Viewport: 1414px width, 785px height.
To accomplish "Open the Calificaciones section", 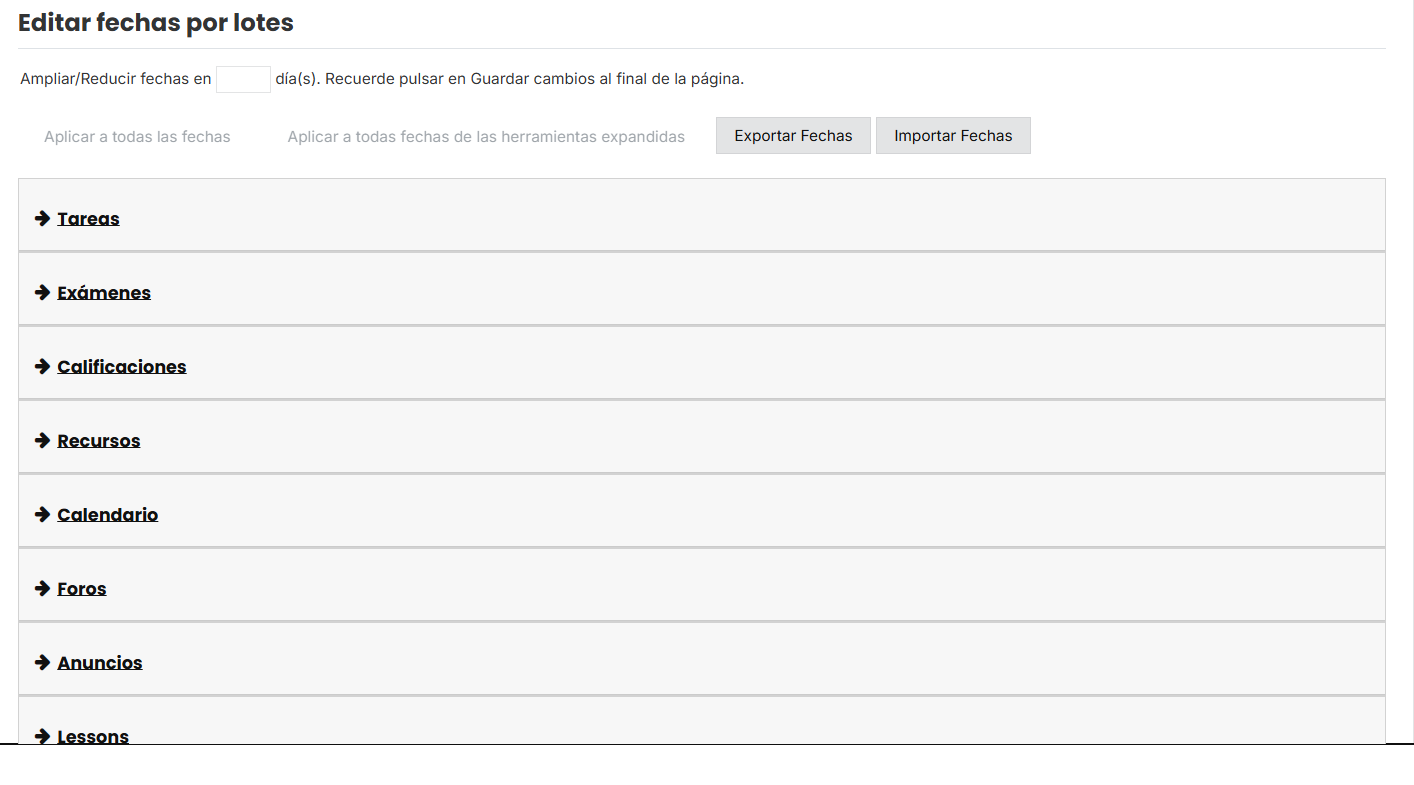I will [122, 367].
